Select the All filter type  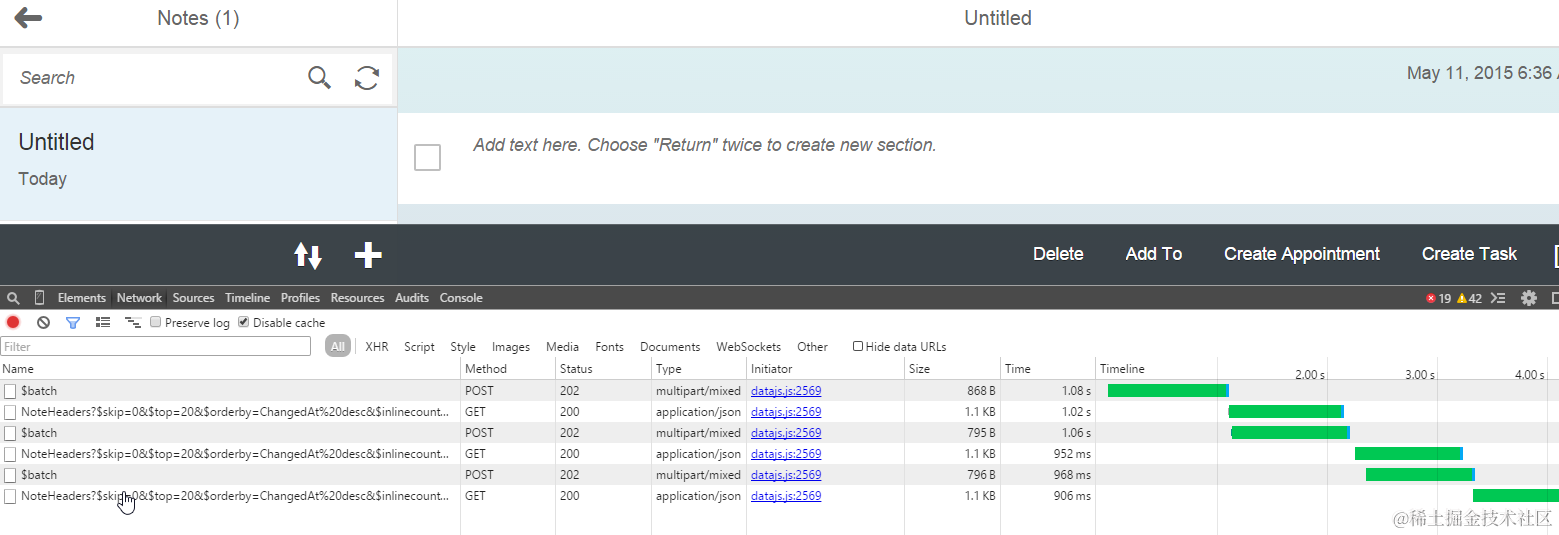(338, 346)
